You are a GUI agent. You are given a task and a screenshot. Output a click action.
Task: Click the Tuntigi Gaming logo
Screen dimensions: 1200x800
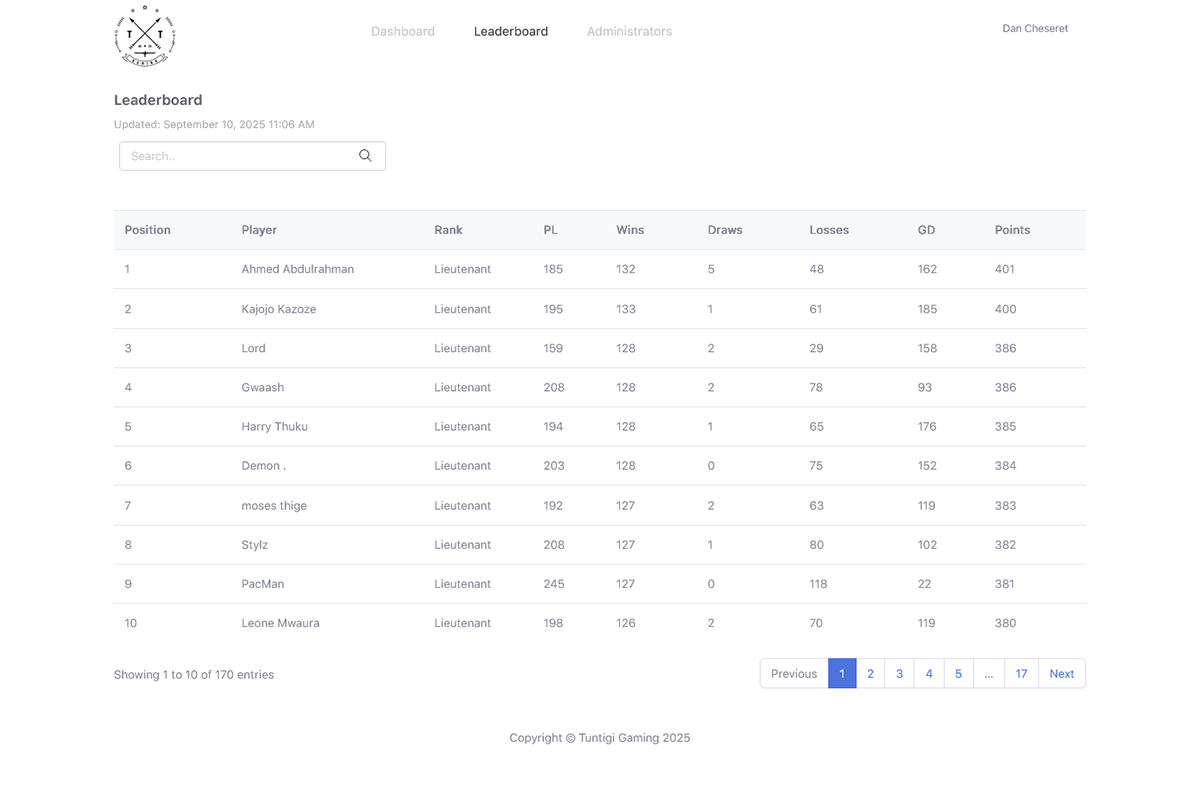click(144, 36)
